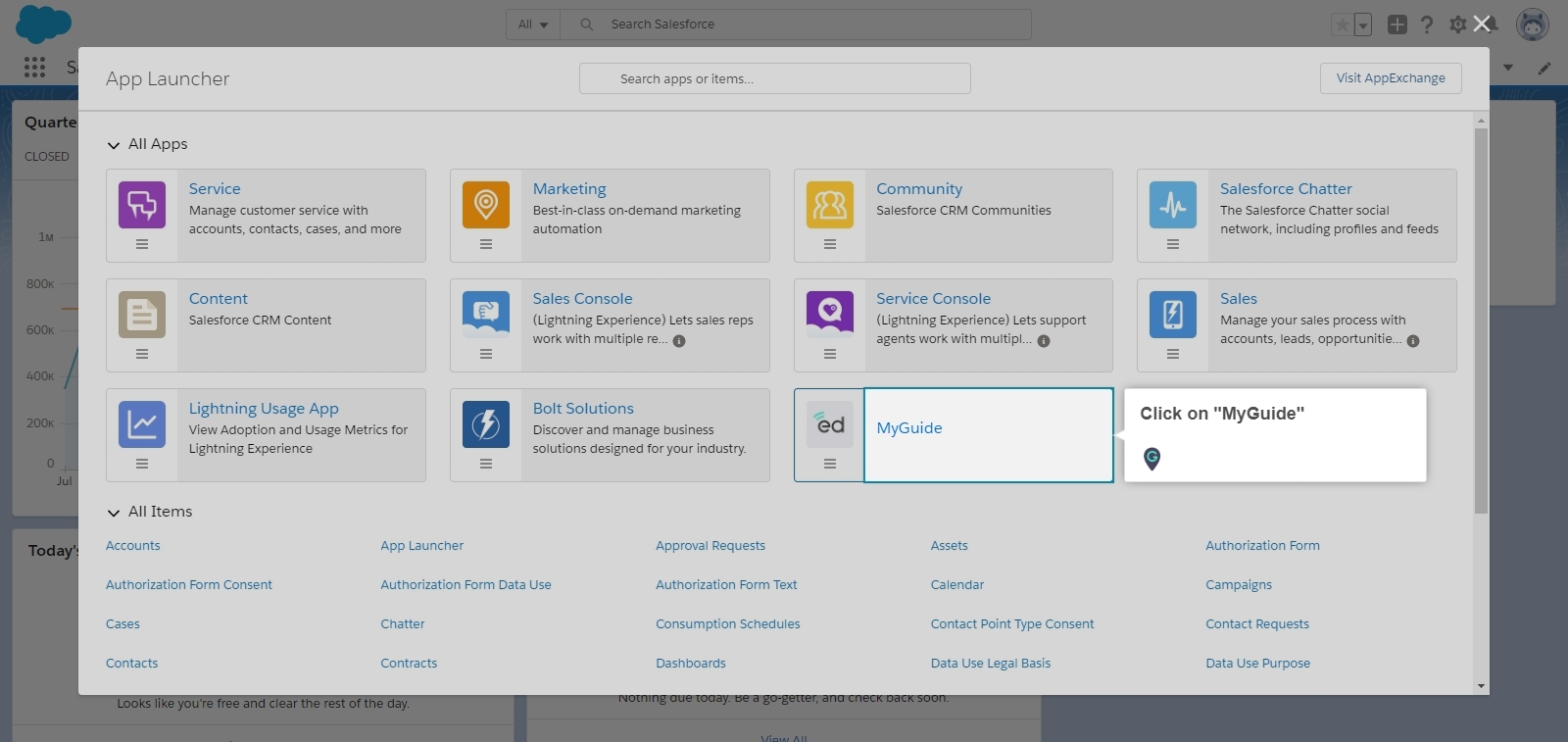Click the App Launcher vertical scrollbar thumb
Image resolution: width=1568 pixels, height=742 pixels.
[x=1481, y=321]
